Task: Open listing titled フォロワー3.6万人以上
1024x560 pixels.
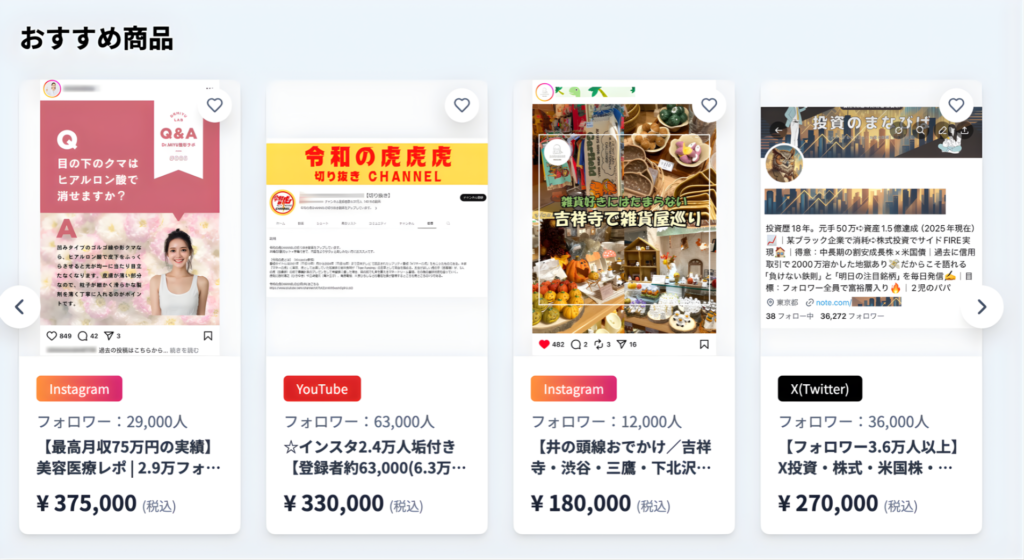Action: [x=868, y=457]
